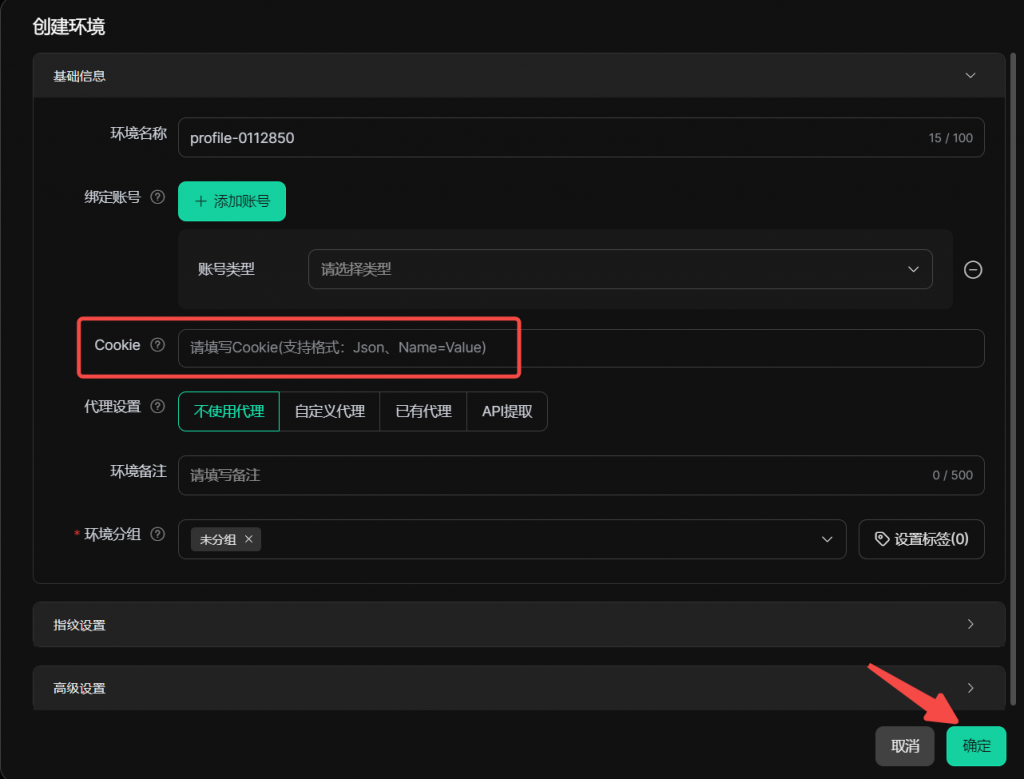Click the help icon beside 环境分组

[x=157, y=535]
